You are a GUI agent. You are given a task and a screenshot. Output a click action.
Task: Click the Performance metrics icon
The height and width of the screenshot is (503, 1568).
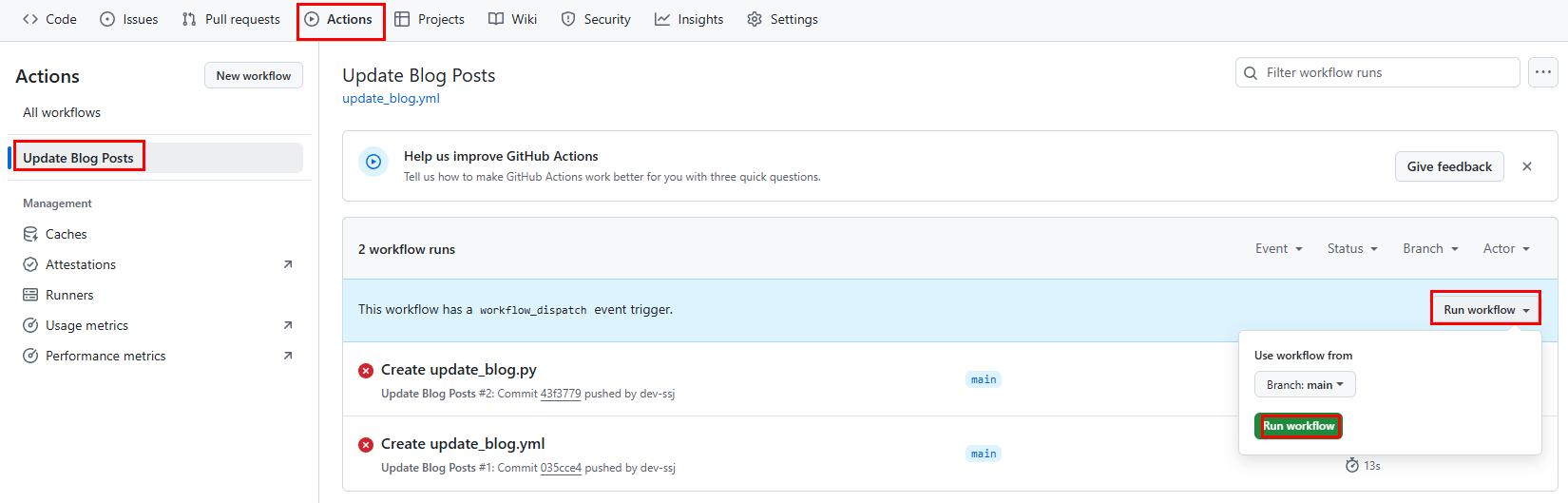(x=30, y=356)
